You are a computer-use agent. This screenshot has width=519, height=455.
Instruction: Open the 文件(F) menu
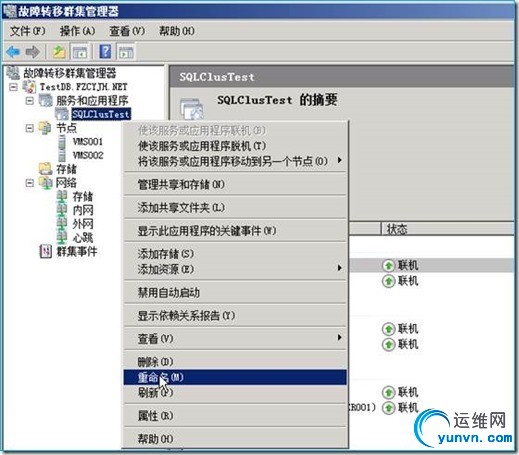pos(27,31)
